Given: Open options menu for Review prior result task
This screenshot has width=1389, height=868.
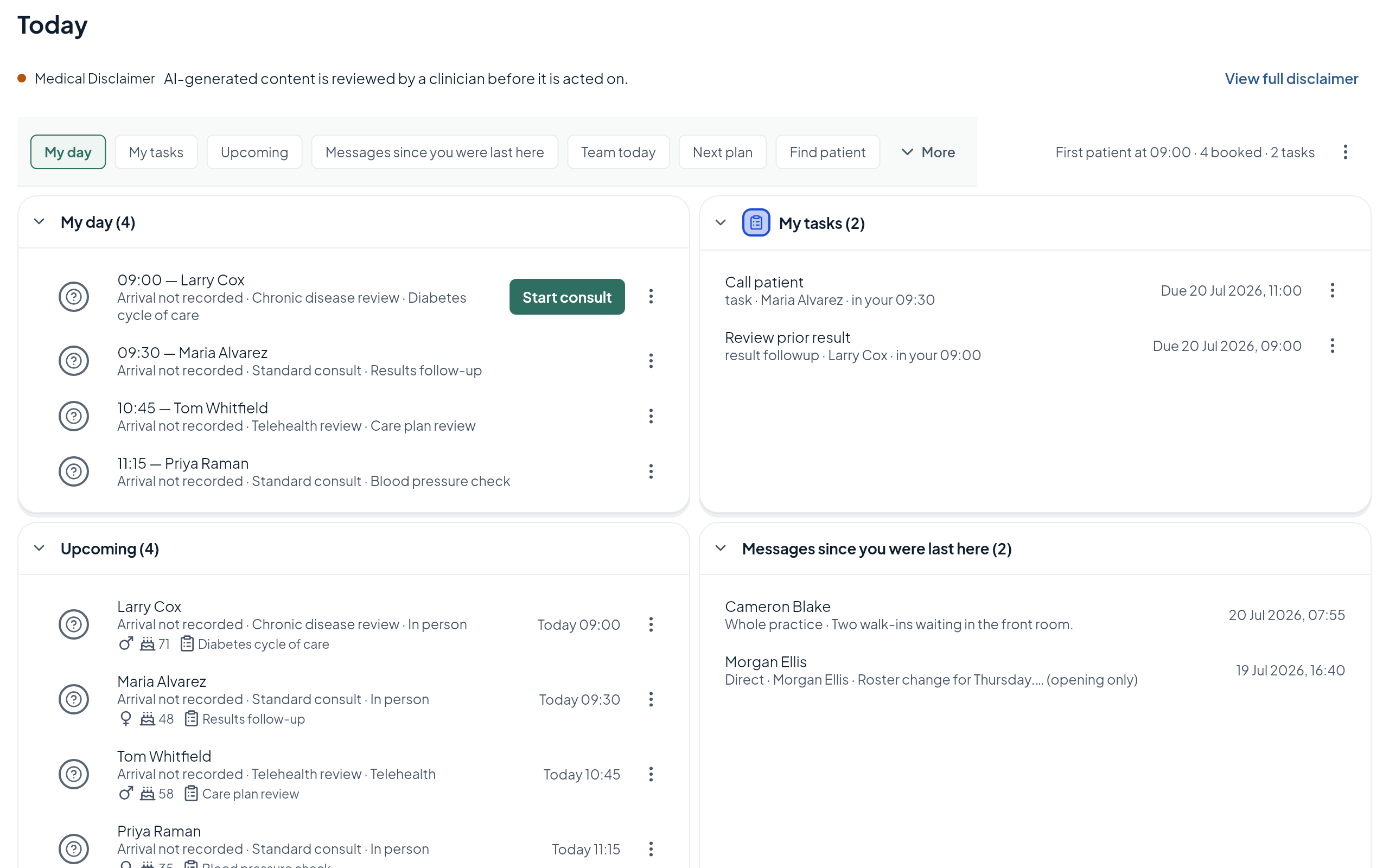Looking at the screenshot, I should pos(1332,346).
